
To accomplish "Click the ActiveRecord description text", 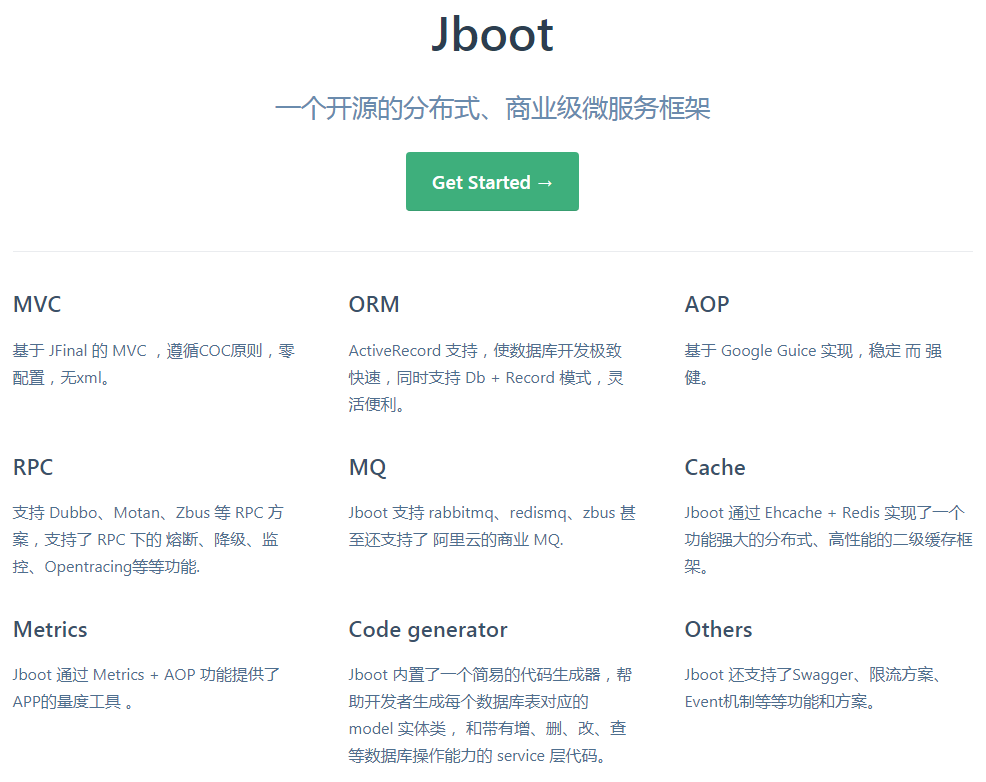I will [486, 377].
